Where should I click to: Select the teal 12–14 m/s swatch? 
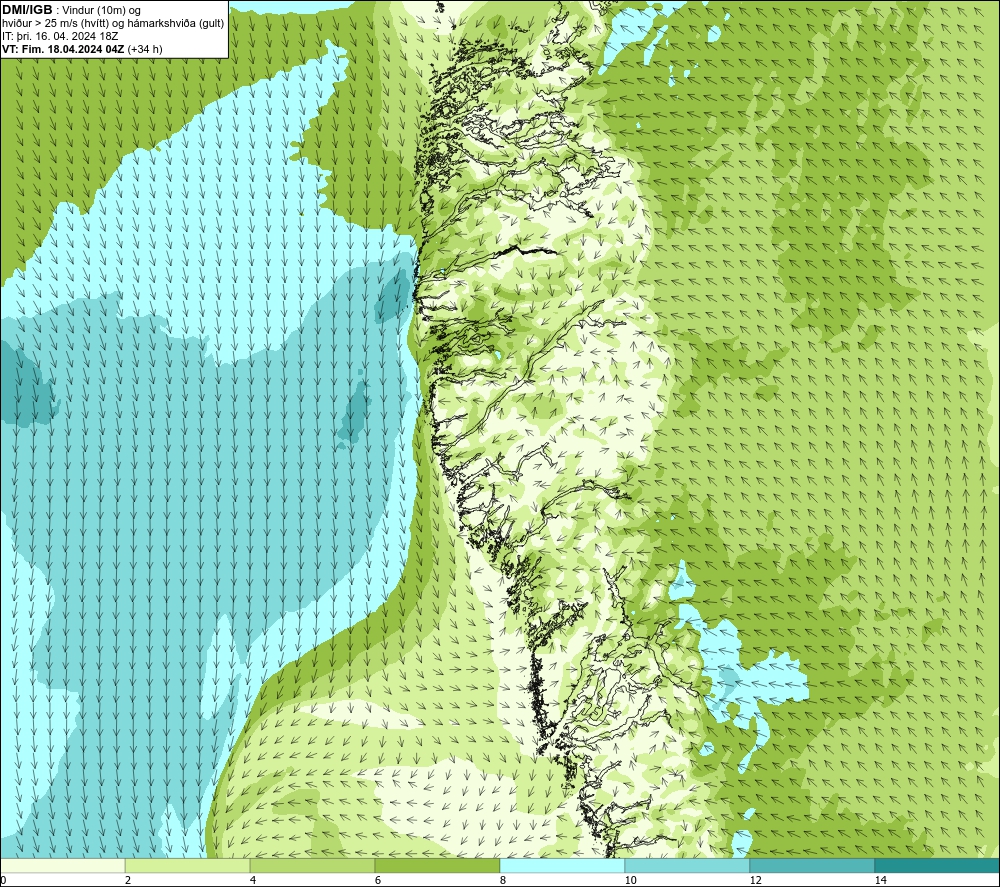click(x=812, y=865)
